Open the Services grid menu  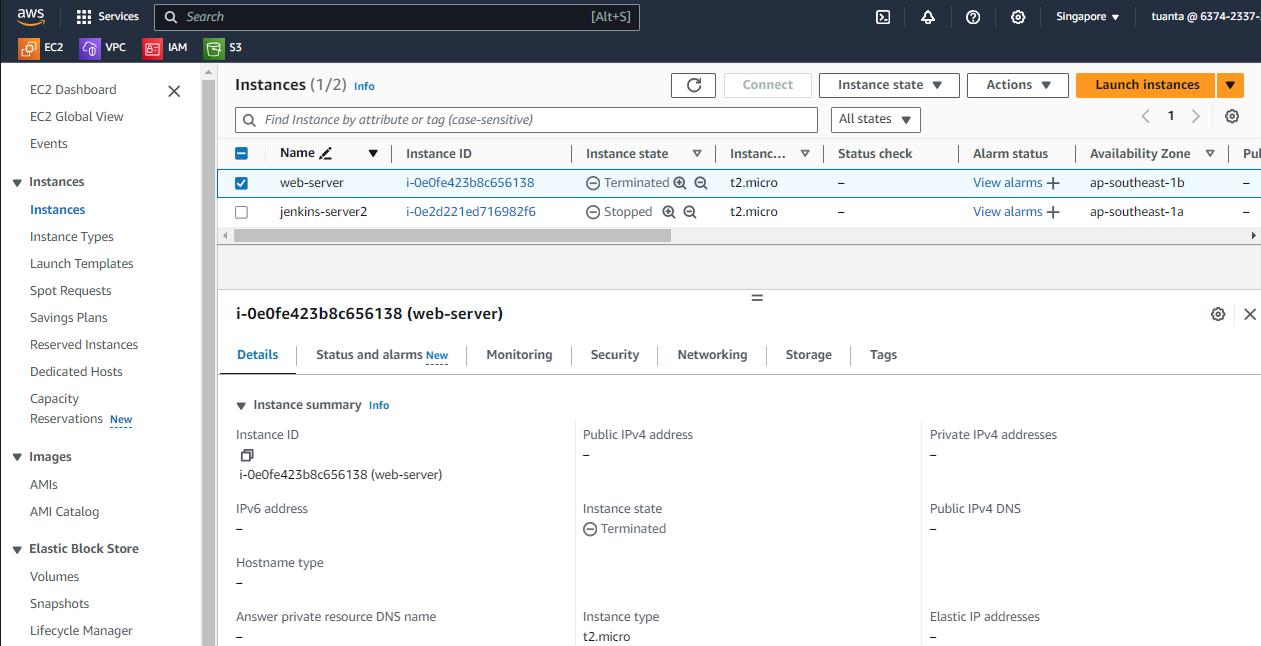[x=108, y=17]
